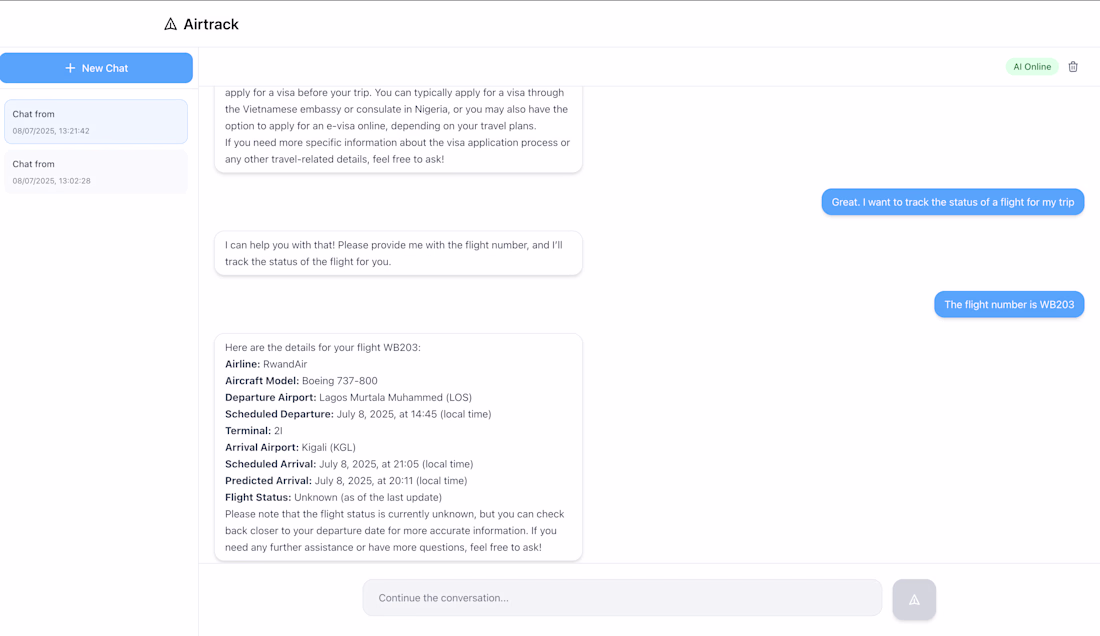1100x636 pixels.
Task: Open the chat from 13:02:28
Action: (x=96, y=171)
